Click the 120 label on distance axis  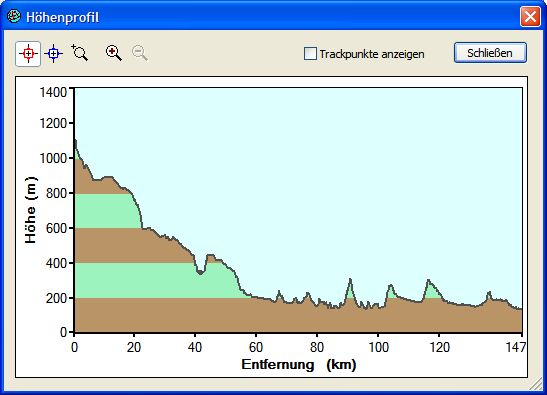click(x=439, y=347)
